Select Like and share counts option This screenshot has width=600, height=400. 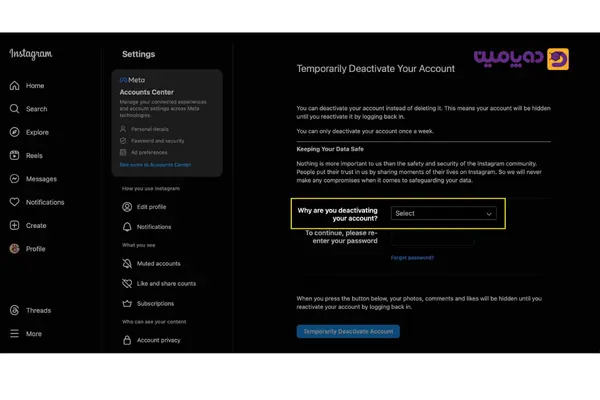click(166, 284)
